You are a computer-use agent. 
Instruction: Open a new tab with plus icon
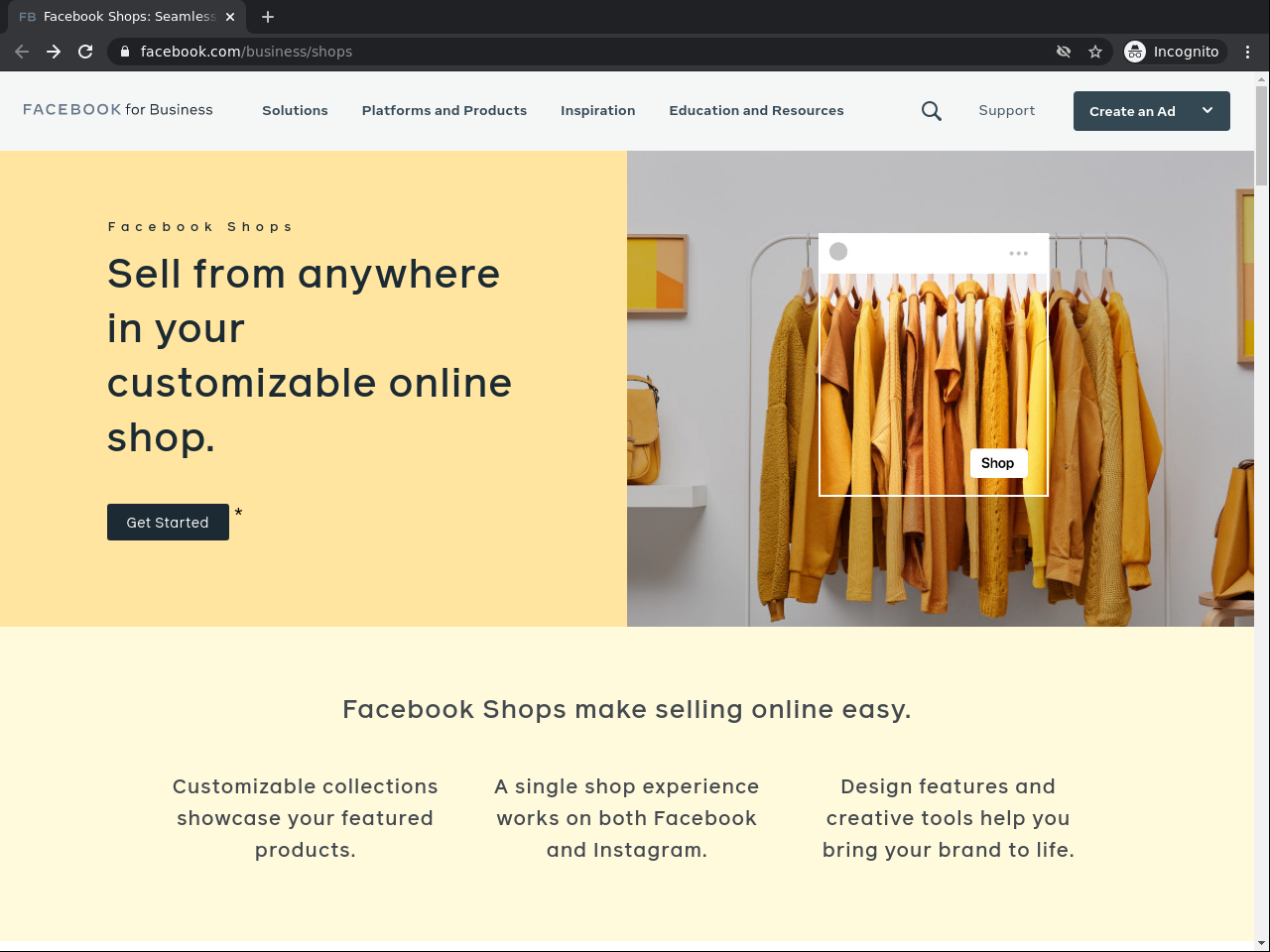(268, 17)
